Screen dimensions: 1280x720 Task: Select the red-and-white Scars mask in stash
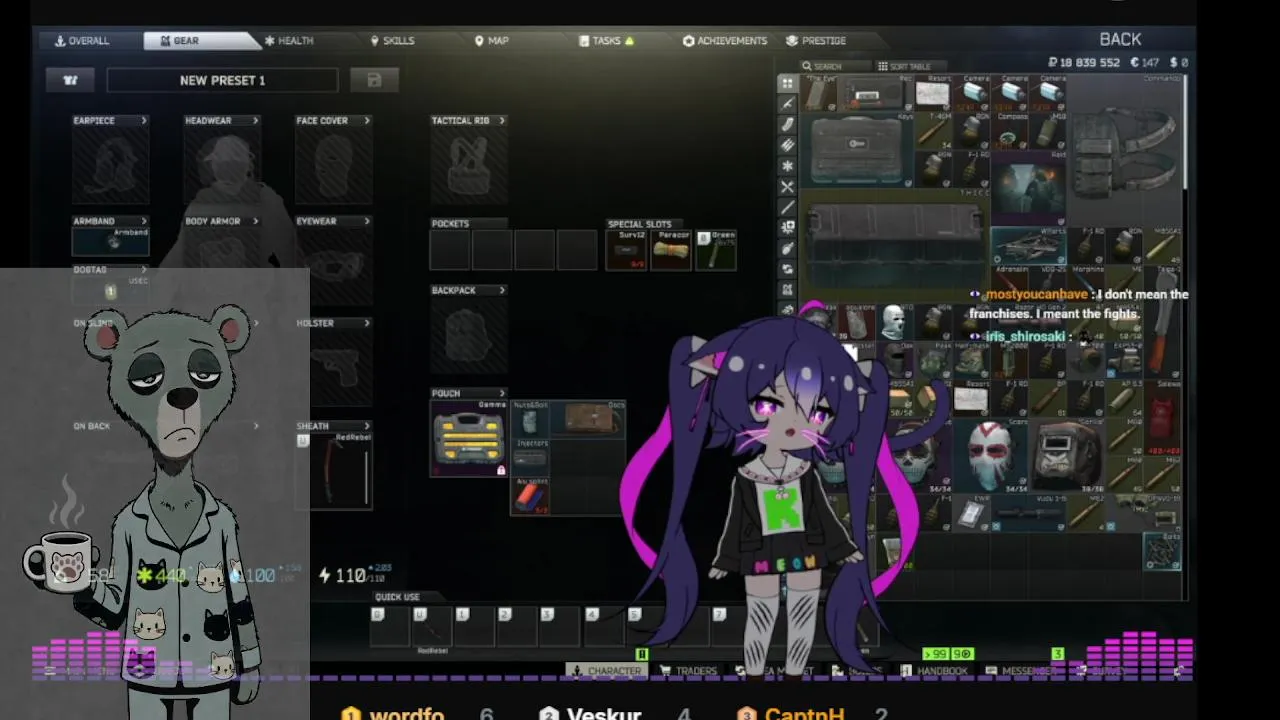990,456
